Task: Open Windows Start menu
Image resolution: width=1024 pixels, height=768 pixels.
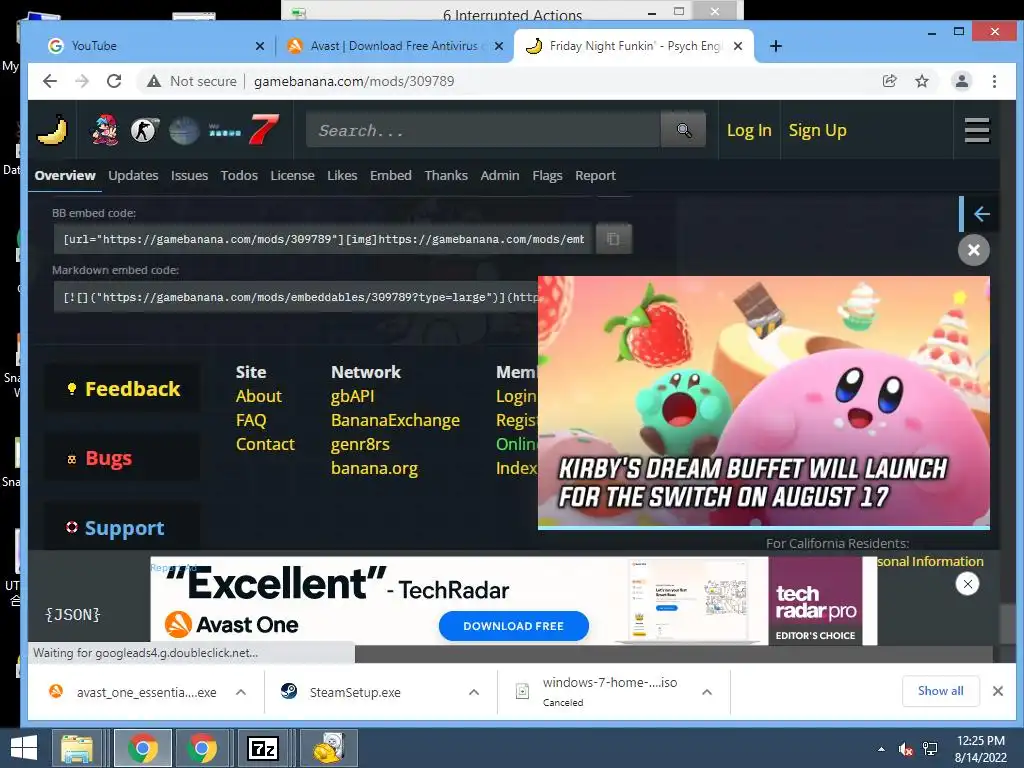Action: pos(24,748)
